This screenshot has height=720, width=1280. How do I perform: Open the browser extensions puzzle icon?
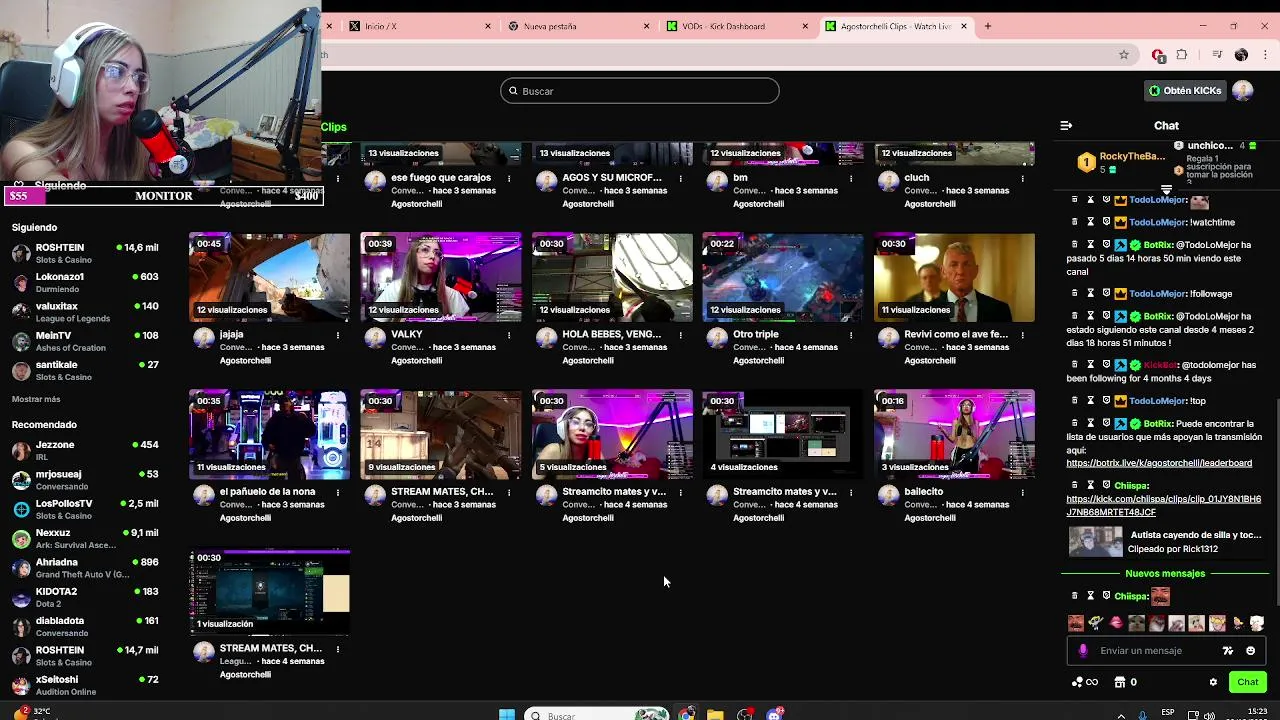[x=1182, y=55]
